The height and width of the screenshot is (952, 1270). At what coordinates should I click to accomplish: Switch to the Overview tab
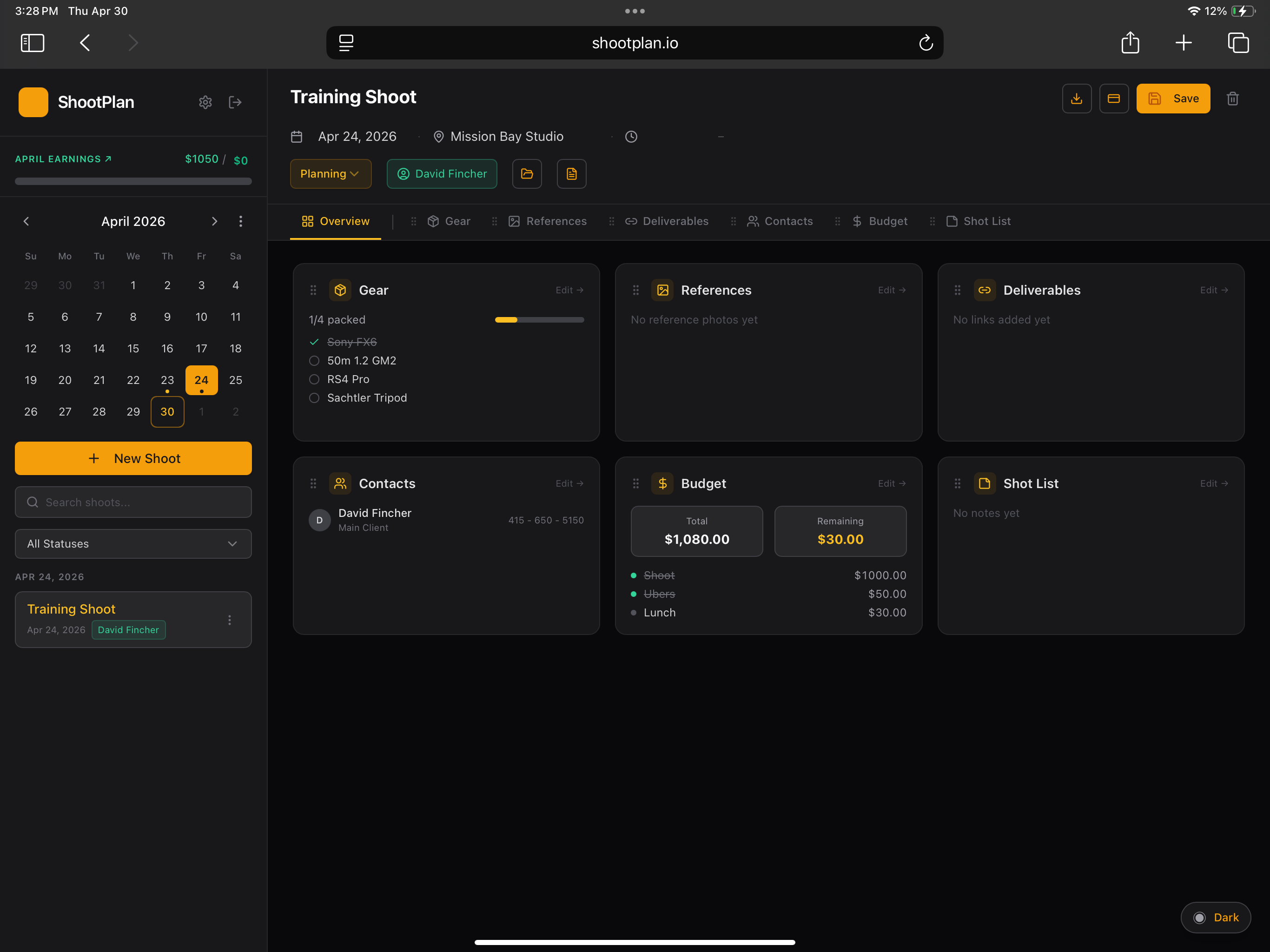[x=335, y=221]
